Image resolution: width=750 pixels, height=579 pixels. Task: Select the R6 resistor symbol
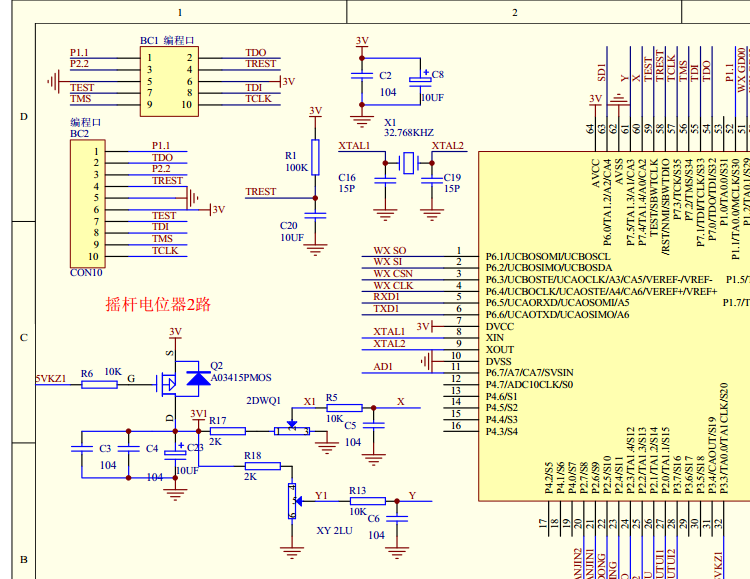tap(99, 384)
